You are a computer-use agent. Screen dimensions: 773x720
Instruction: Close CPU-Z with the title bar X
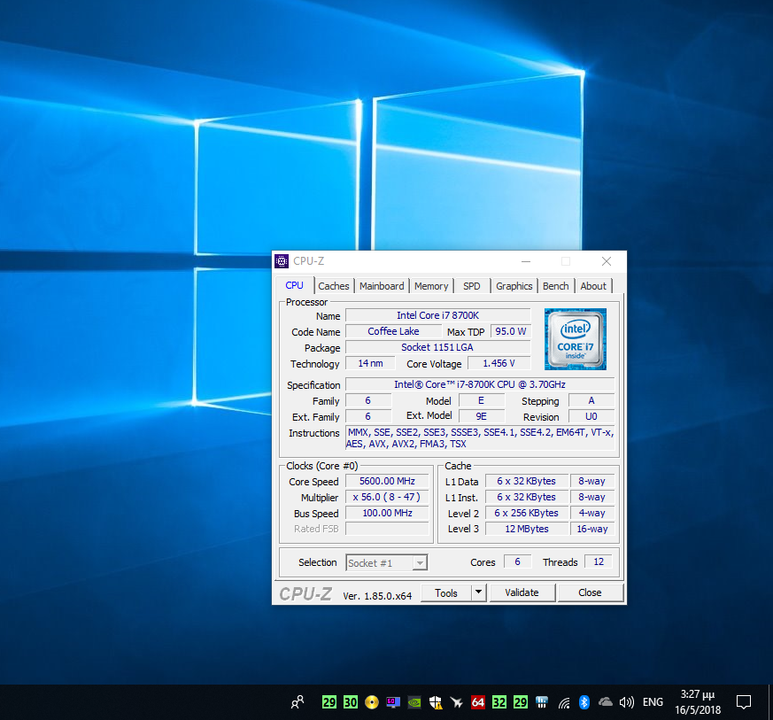coord(606,261)
